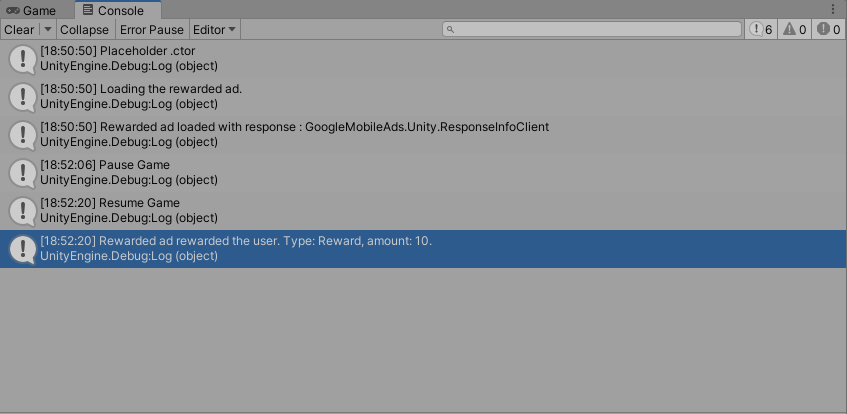Open the console panel kebab menu
The height and width of the screenshot is (414, 847).
click(832, 10)
